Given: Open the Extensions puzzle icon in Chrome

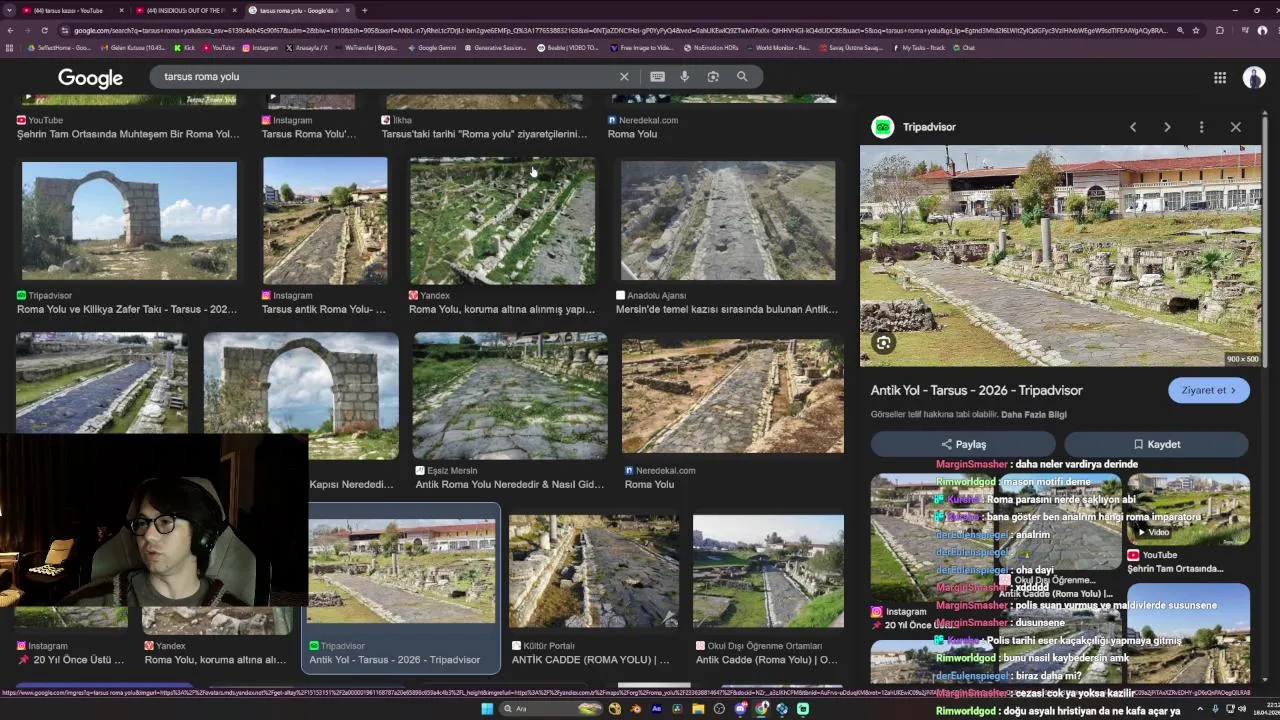Looking at the screenshot, I should pyautogui.click(x=1219, y=30).
